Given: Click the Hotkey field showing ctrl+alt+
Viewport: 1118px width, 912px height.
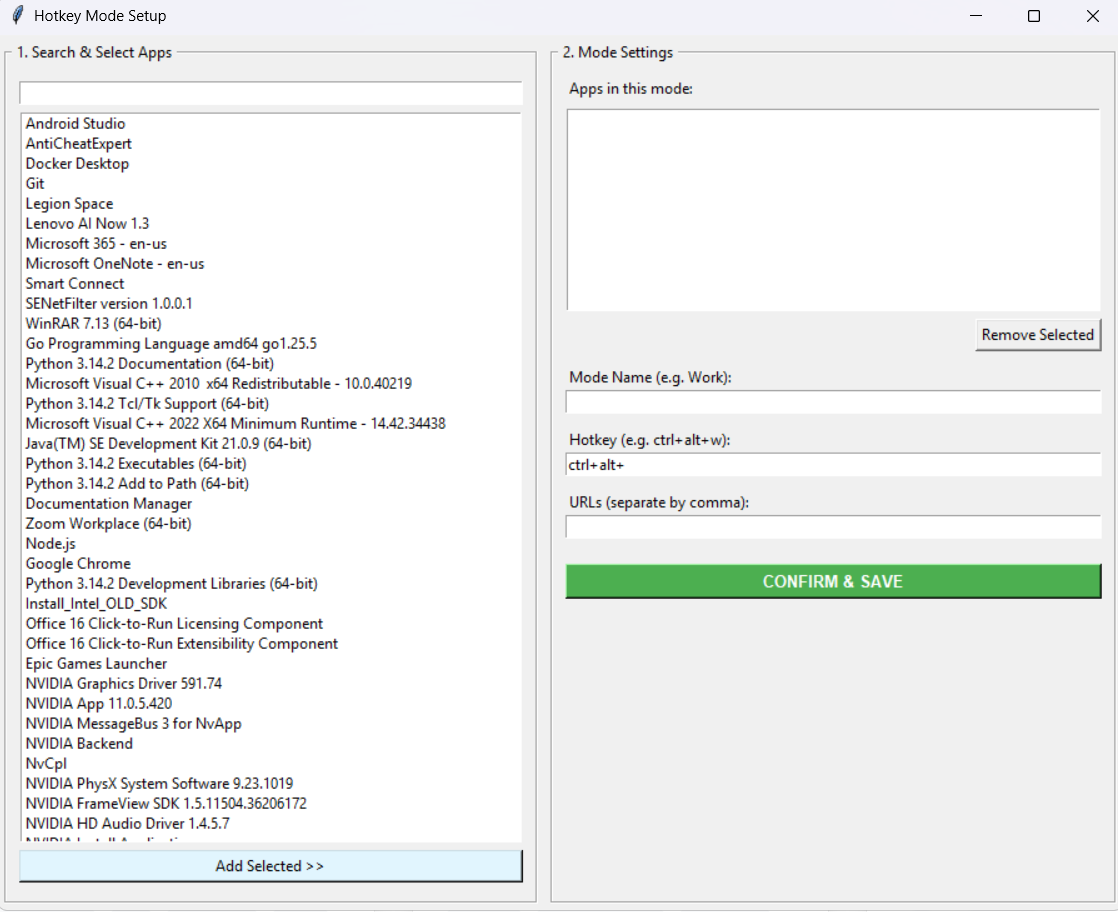Looking at the screenshot, I should tap(833, 464).
